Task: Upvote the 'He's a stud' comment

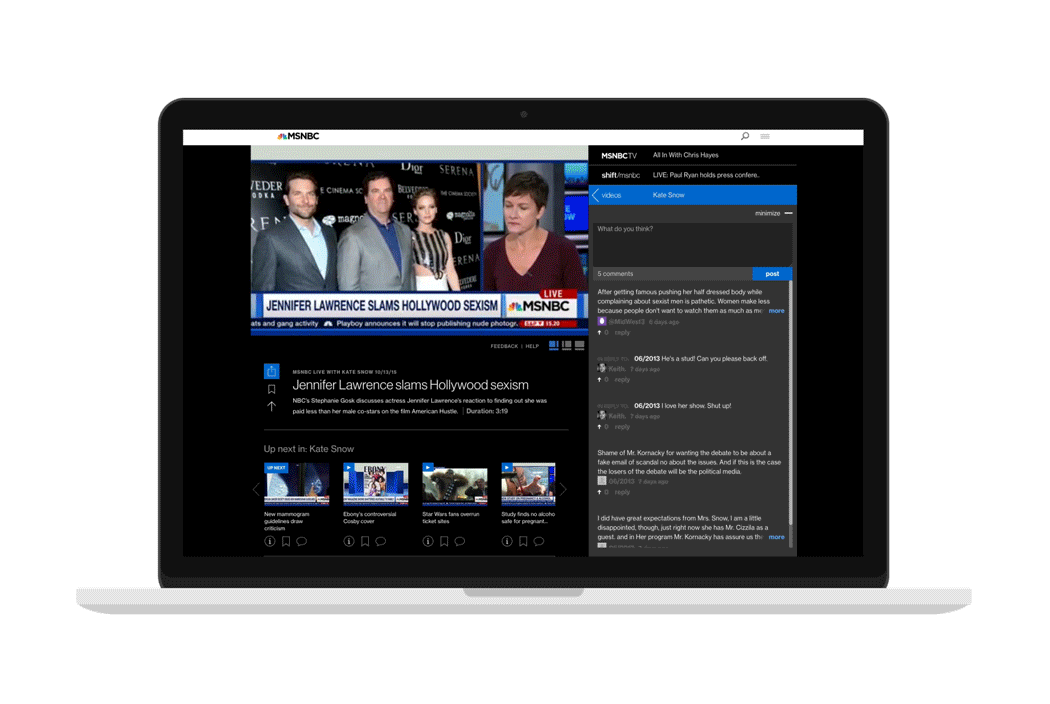Action: pos(600,380)
